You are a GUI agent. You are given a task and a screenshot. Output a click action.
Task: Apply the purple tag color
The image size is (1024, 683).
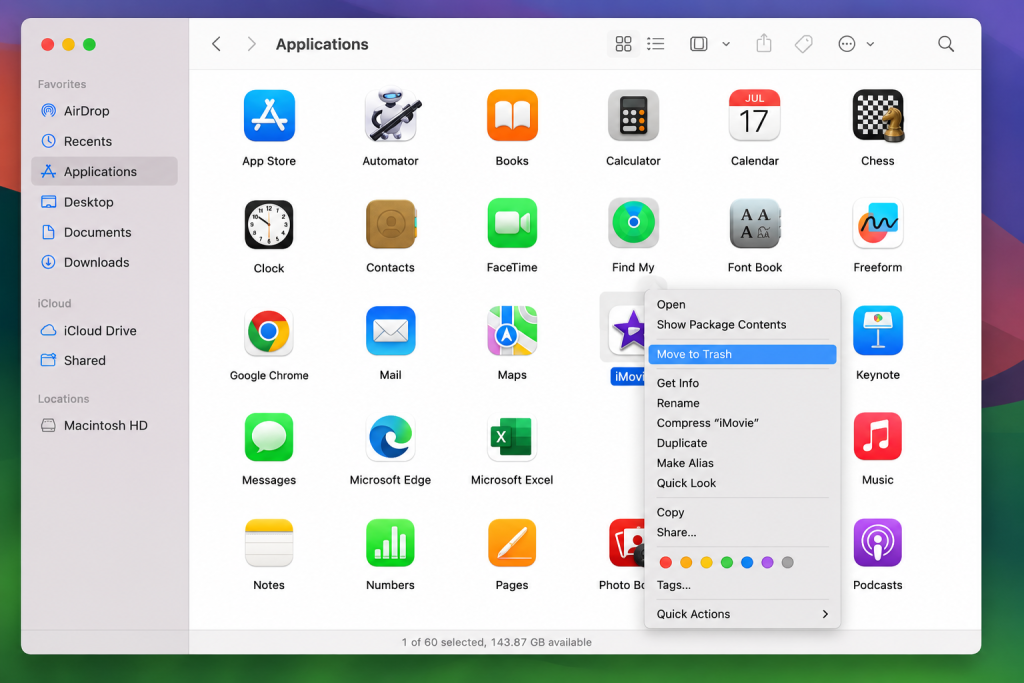pyautogui.click(x=767, y=562)
